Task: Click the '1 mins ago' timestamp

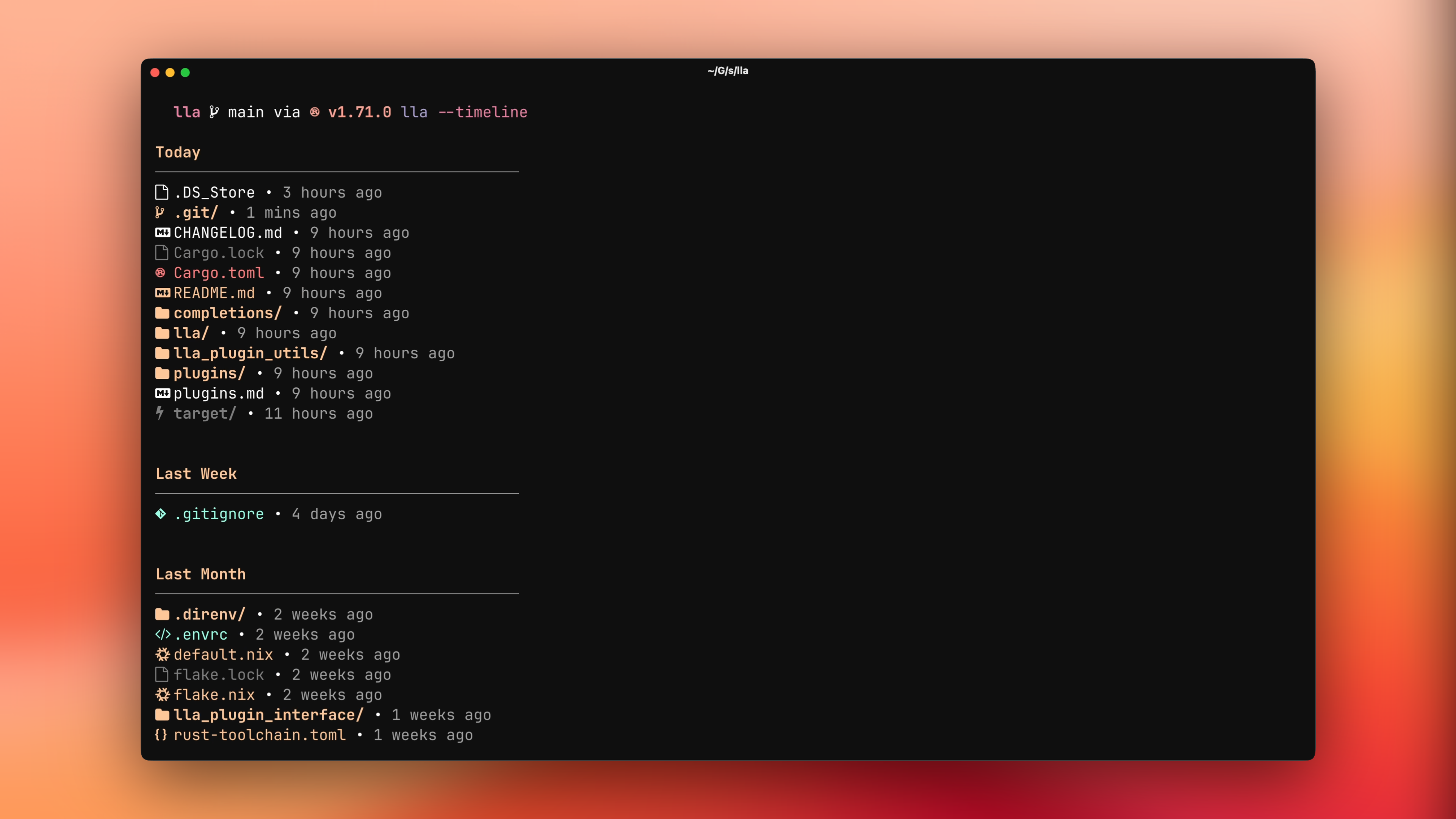Action: click(291, 213)
